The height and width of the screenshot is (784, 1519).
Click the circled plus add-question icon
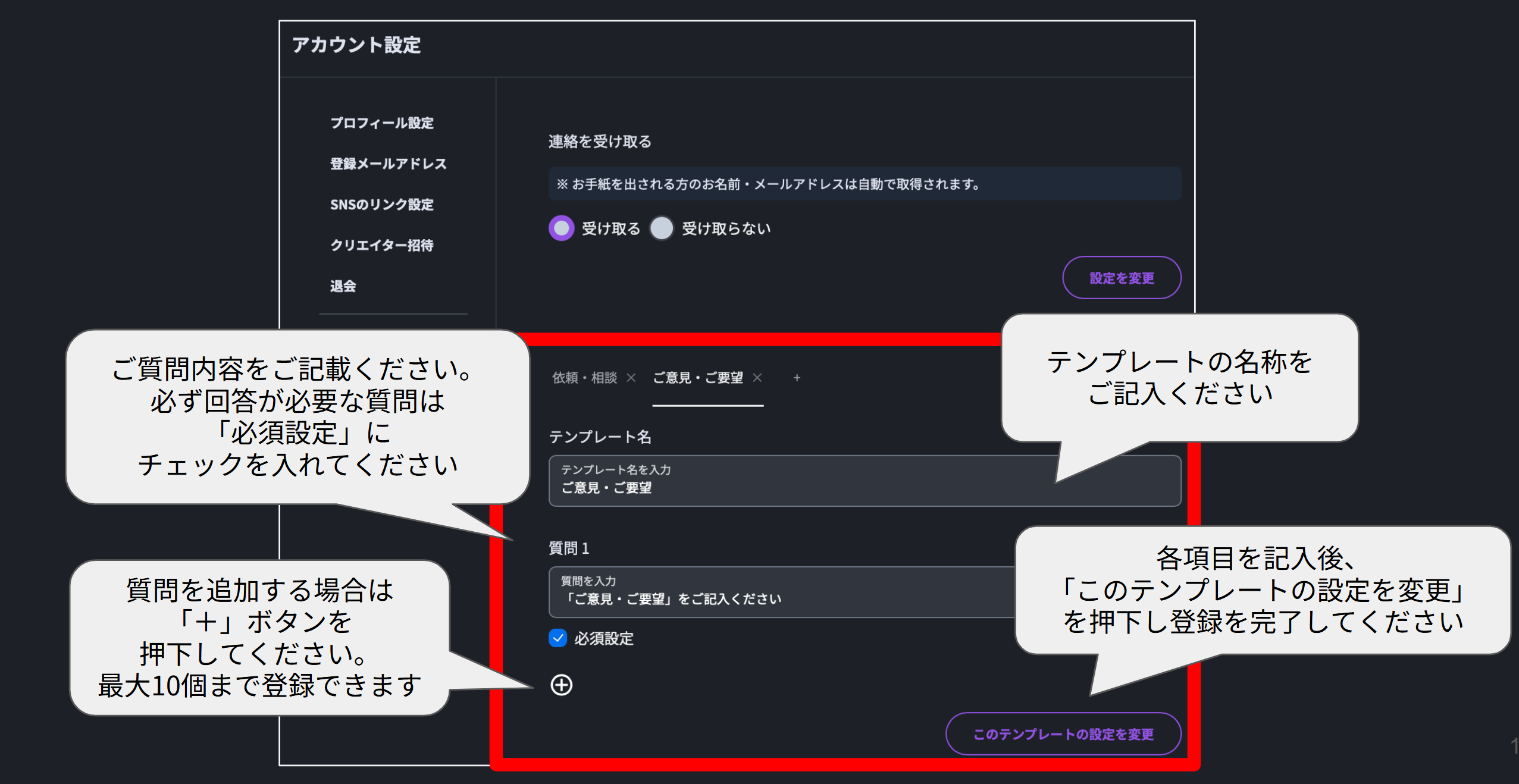click(561, 685)
